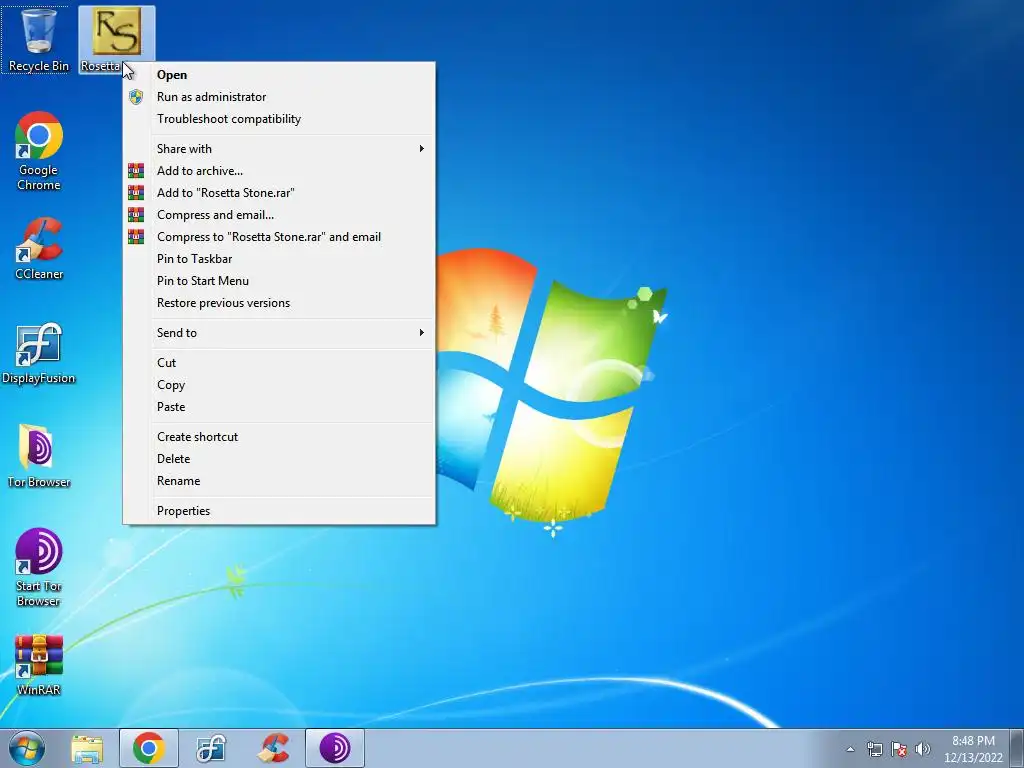Choose Open in the context menu
Image resolution: width=1024 pixels, height=768 pixels.
point(279,75)
